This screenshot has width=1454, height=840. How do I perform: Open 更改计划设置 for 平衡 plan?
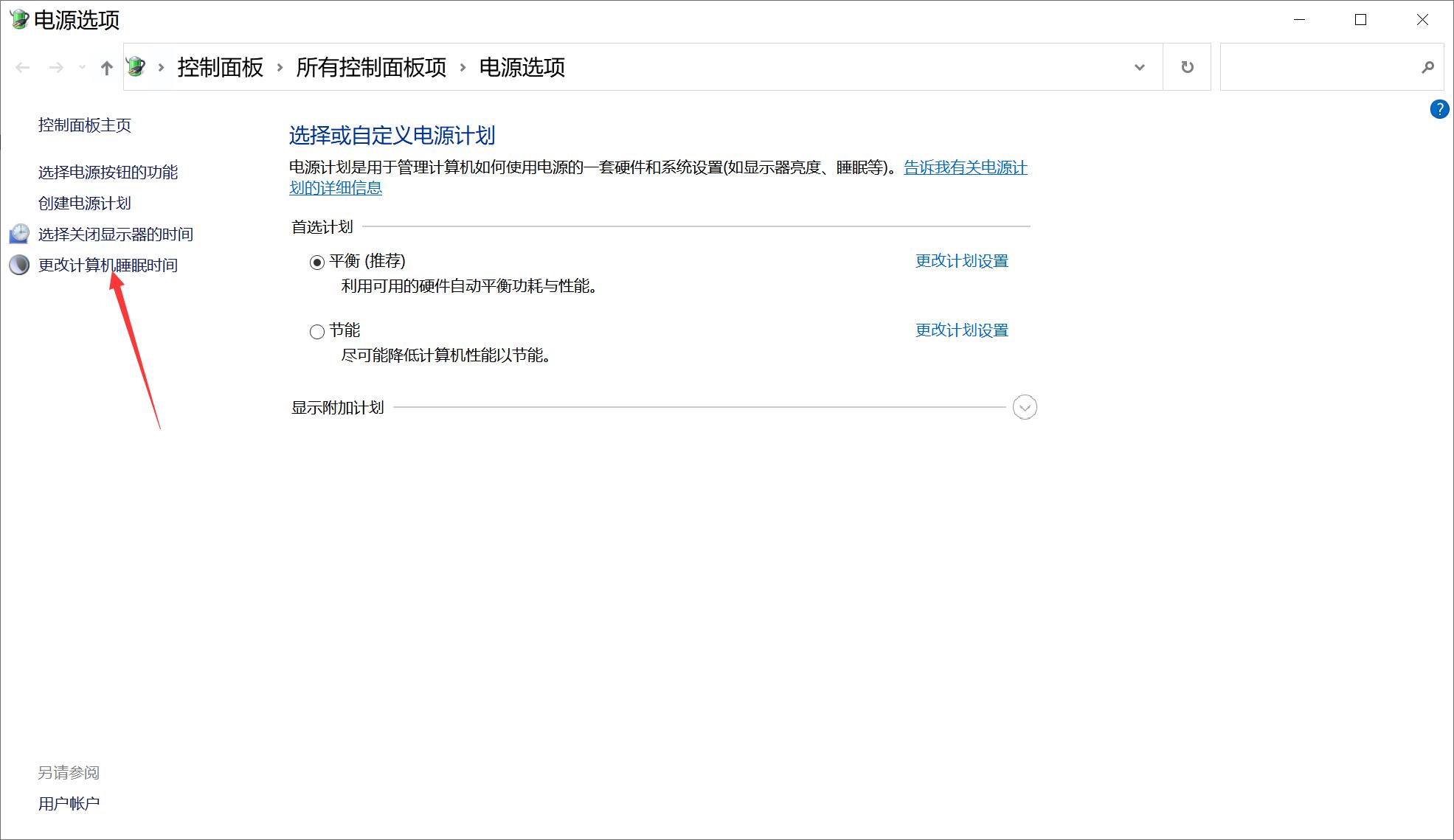click(962, 261)
